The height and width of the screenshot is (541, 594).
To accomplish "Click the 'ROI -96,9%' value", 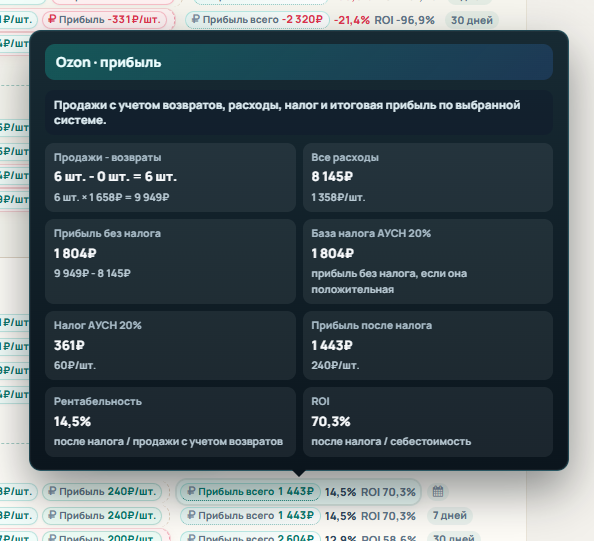I will pyautogui.click(x=404, y=20).
